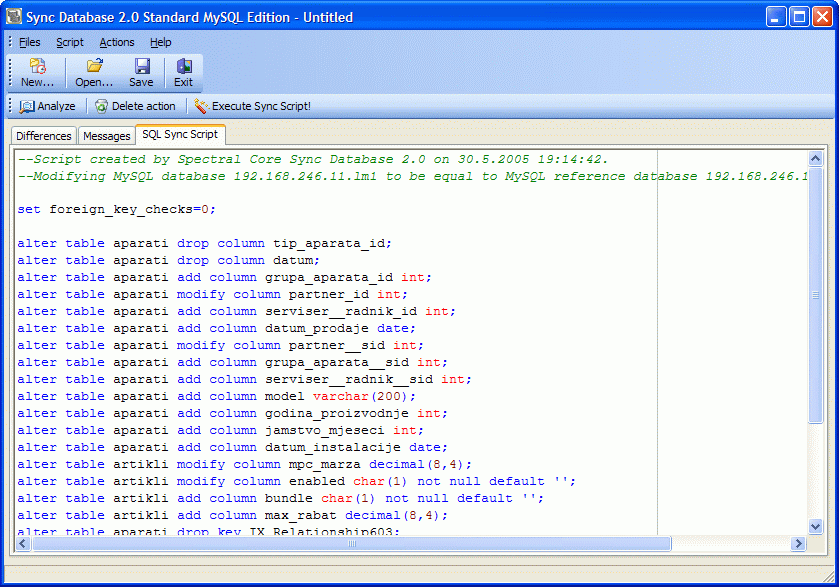Click the line adding serviser__radnik__sid
Viewport: 839px width, 587px height.
(245, 380)
